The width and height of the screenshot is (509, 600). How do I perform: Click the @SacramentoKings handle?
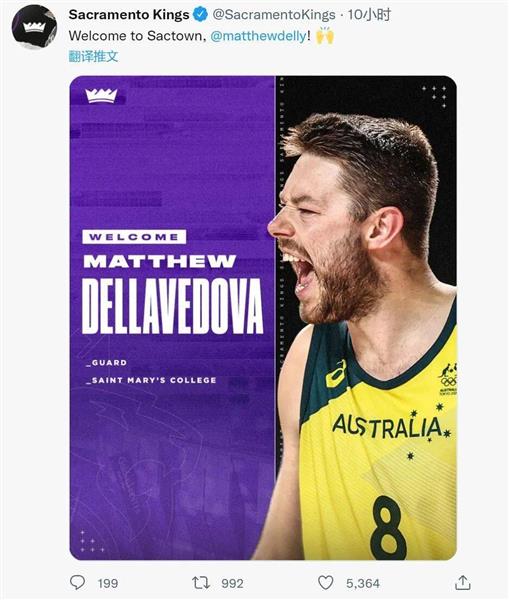pos(274,15)
